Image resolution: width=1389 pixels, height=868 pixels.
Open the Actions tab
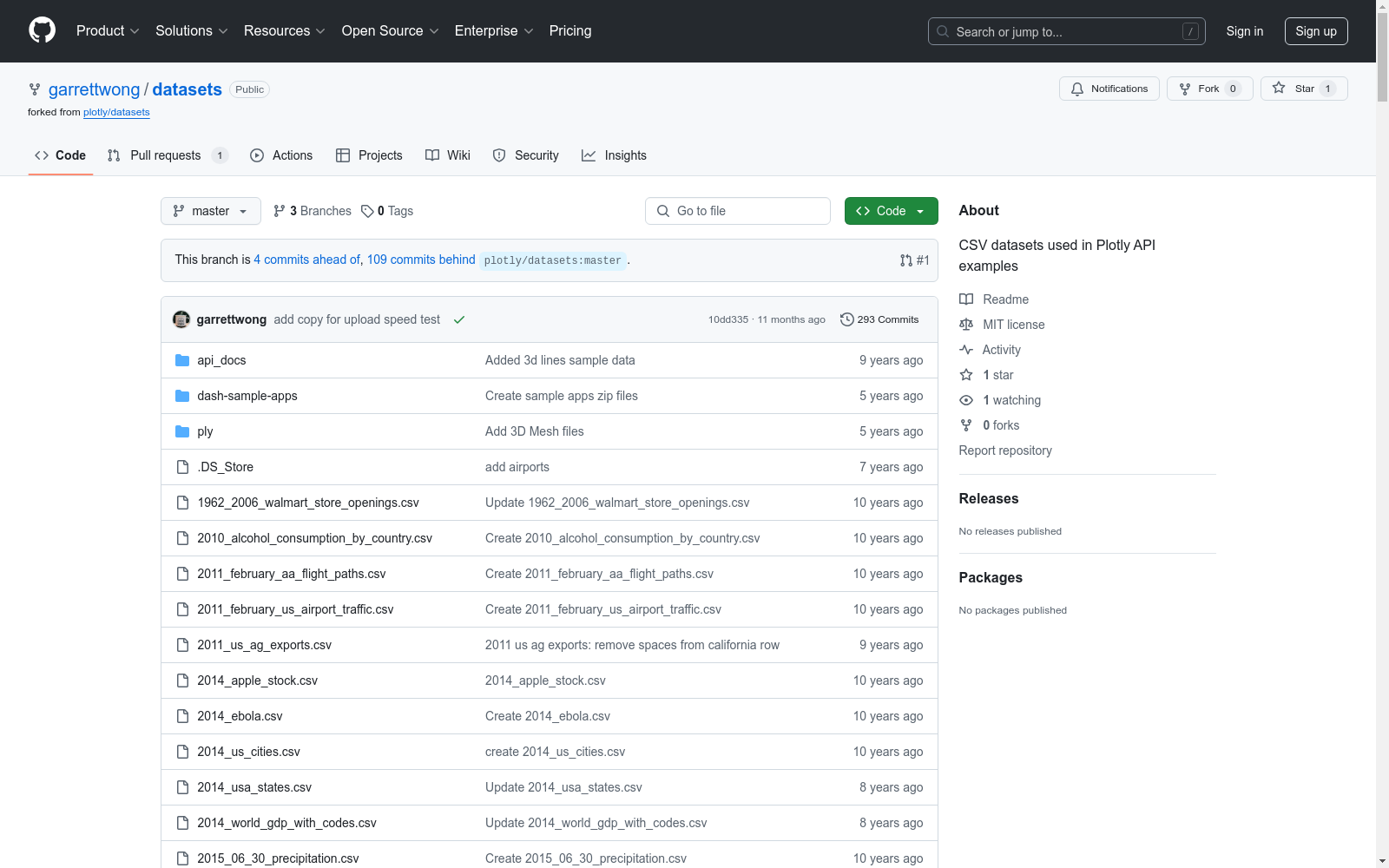(281, 155)
